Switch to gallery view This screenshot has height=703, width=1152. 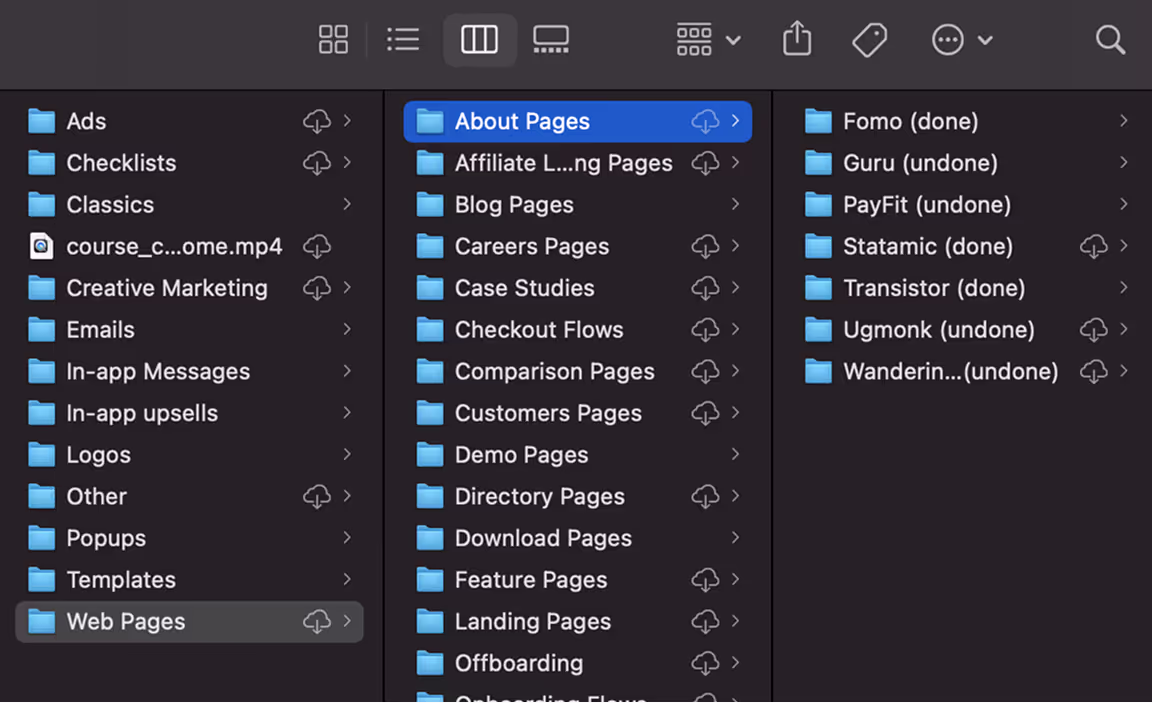[x=551, y=40]
